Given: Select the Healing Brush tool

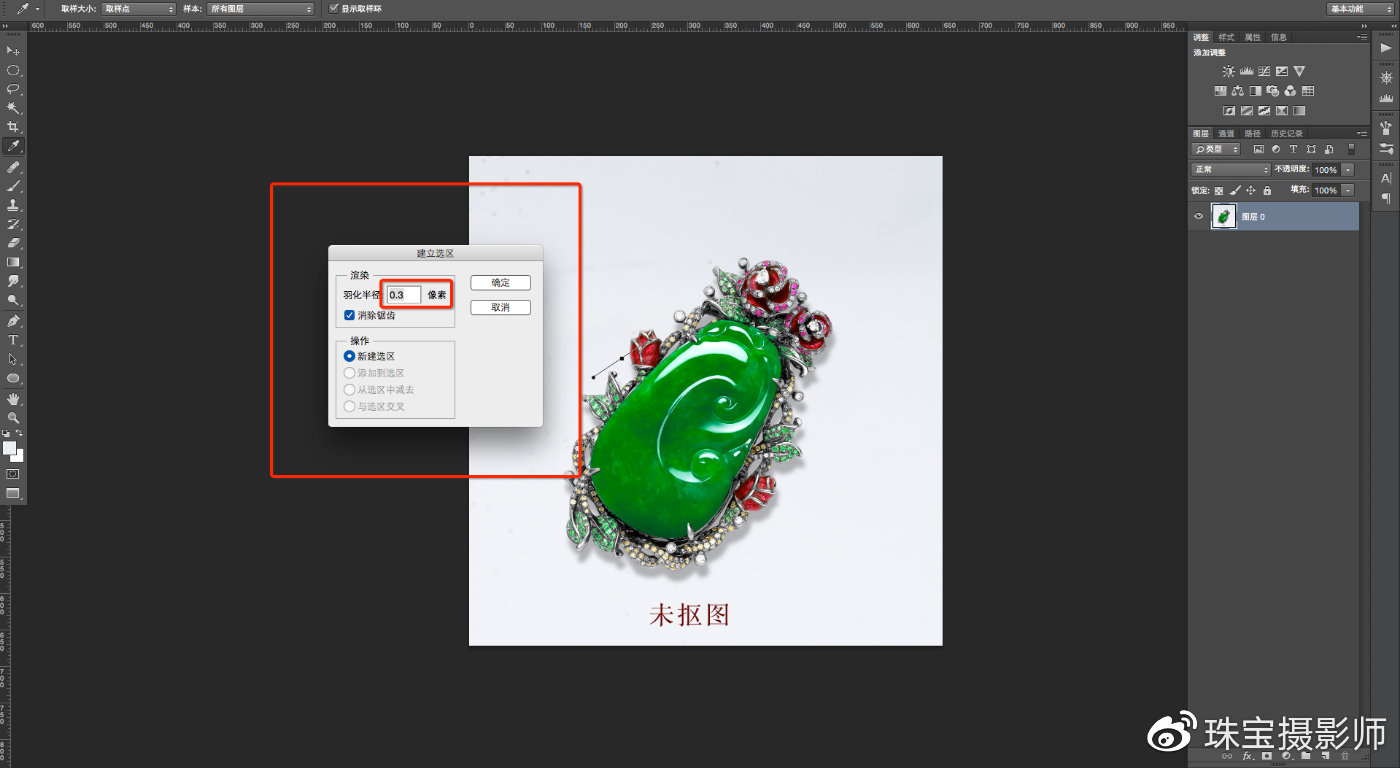Looking at the screenshot, I should (13, 166).
